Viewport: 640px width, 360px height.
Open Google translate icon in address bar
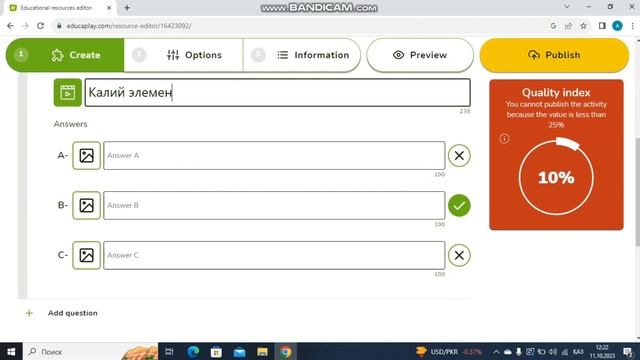pyautogui.click(x=553, y=26)
